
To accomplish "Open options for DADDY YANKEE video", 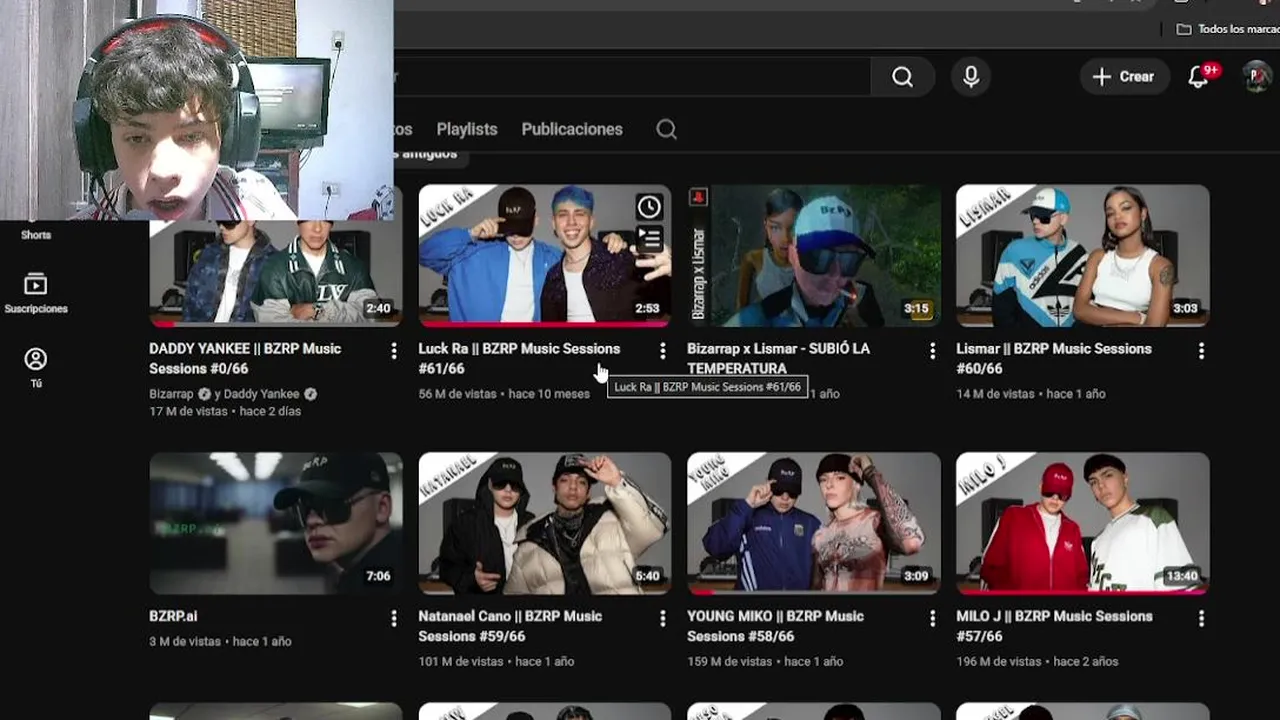I will 393,350.
